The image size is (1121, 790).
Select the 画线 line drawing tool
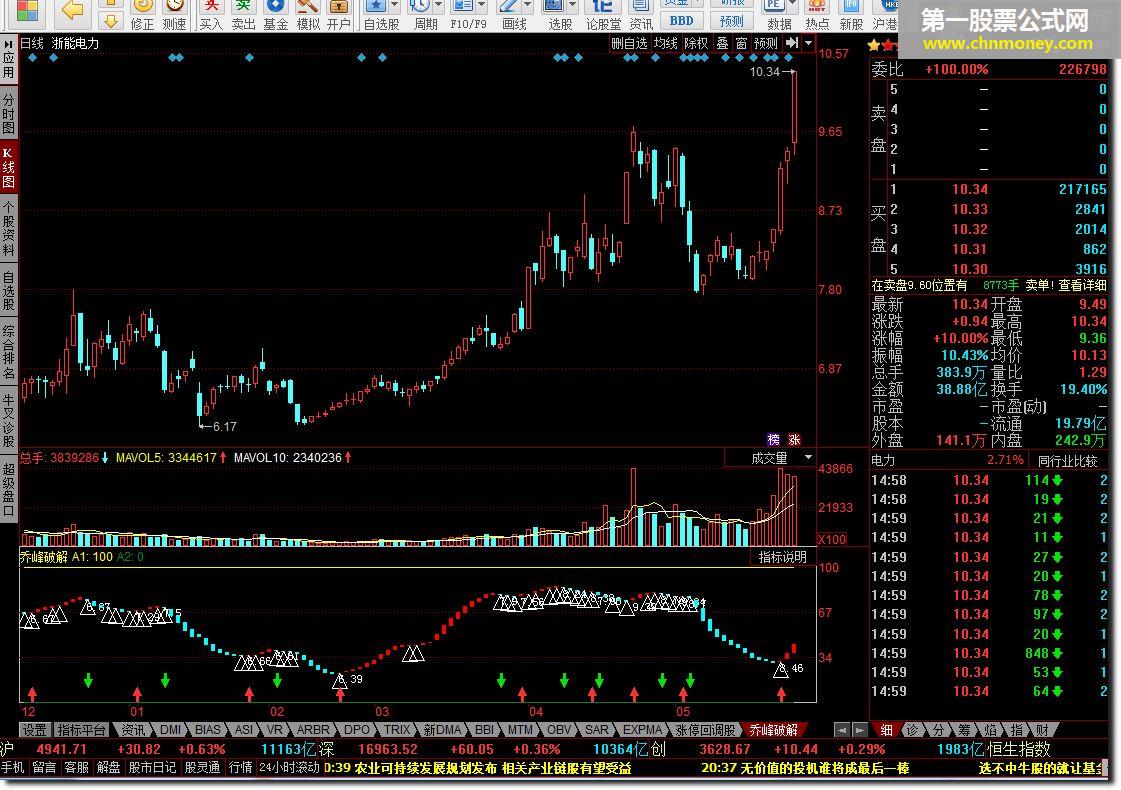coord(510,15)
